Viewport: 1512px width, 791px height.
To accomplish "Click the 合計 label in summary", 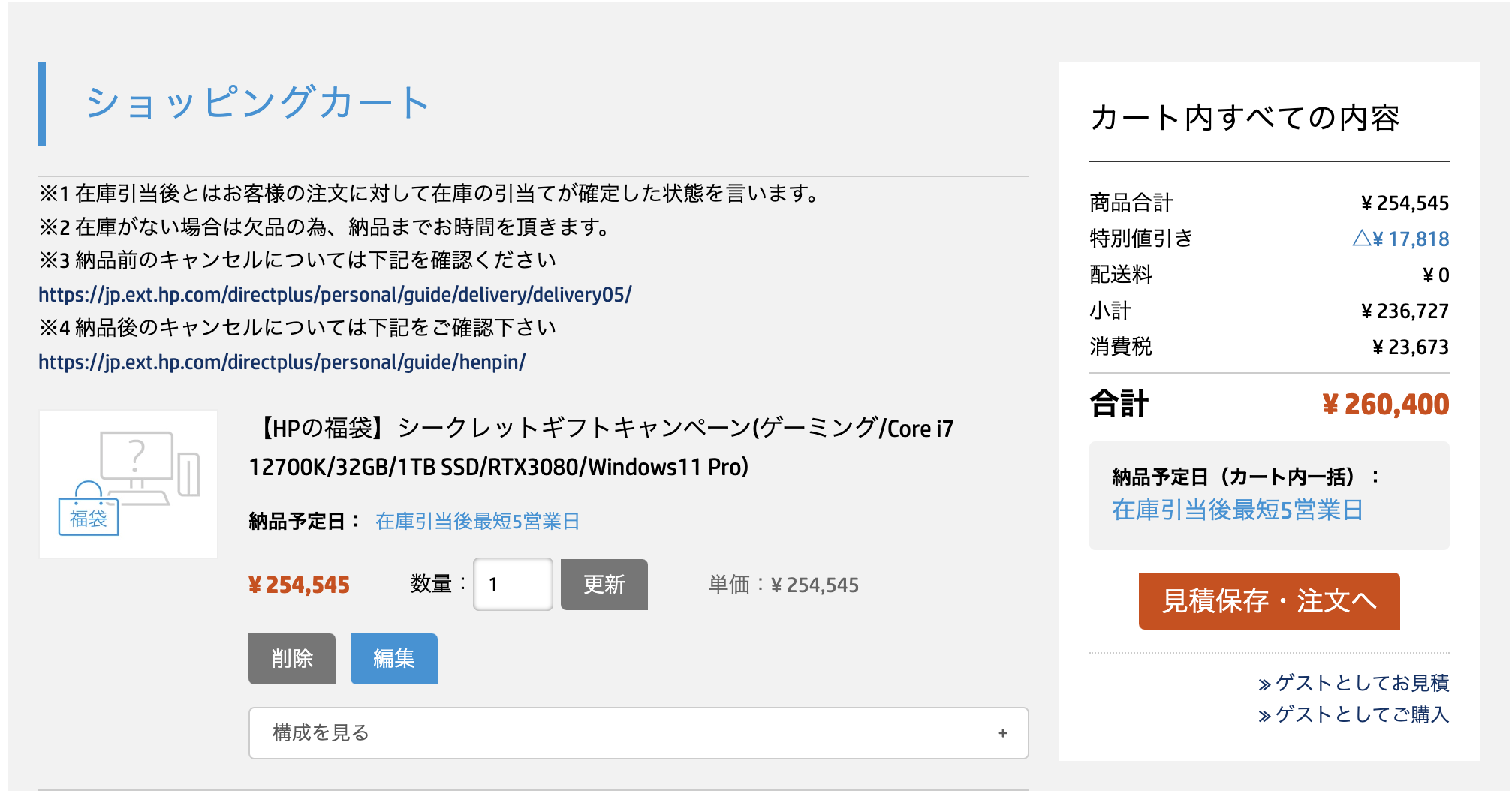I will tap(1119, 404).
